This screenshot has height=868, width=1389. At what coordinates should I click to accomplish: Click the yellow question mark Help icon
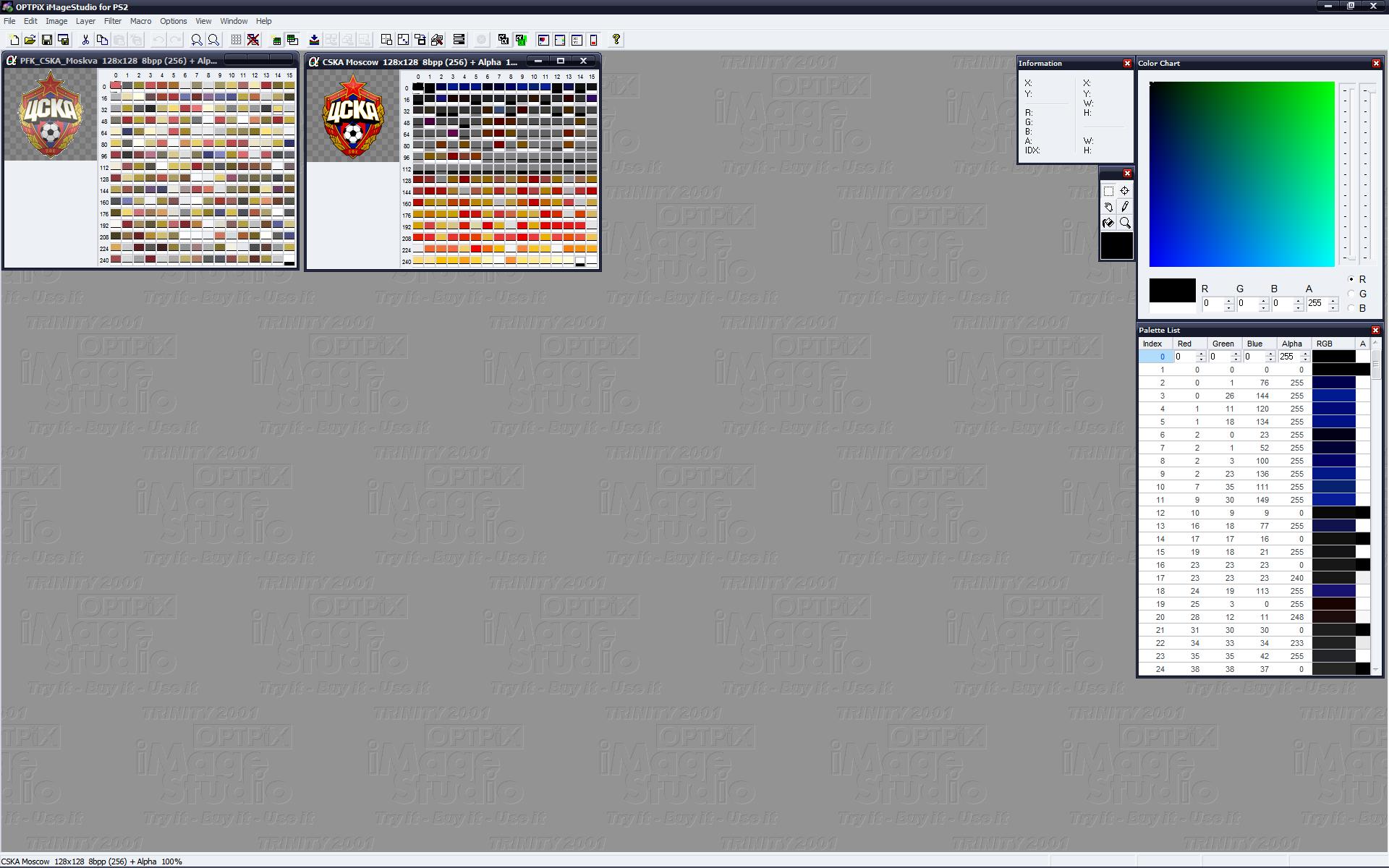click(x=616, y=40)
